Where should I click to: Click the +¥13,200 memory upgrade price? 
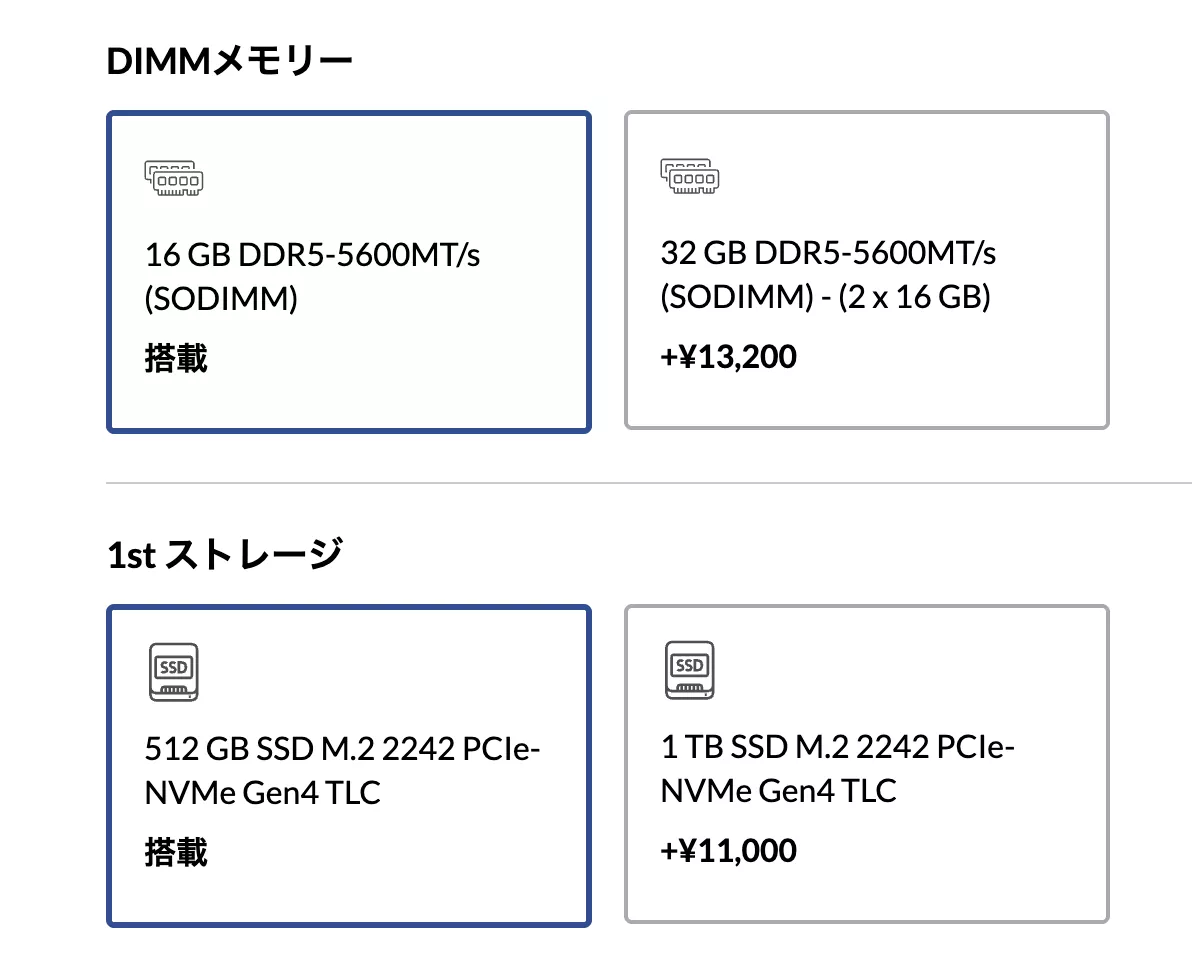(729, 357)
